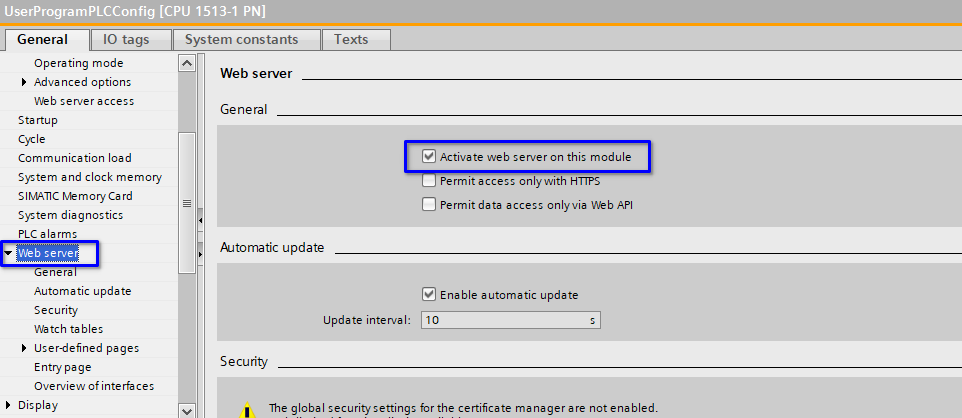The image size is (962, 418).
Task: Expand the User-defined pages node
Action: pos(24,348)
